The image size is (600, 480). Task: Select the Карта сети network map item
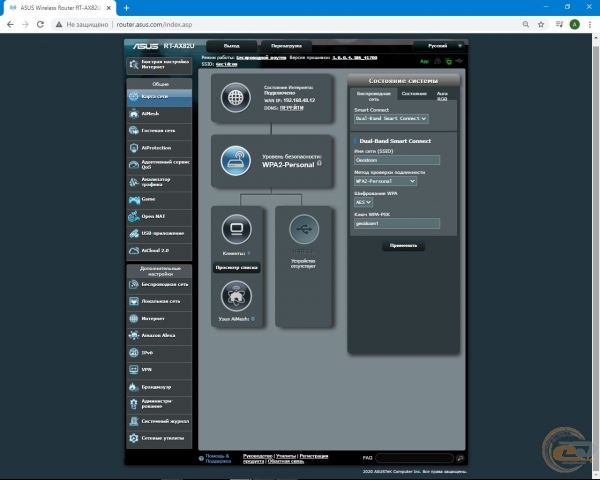point(159,96)
